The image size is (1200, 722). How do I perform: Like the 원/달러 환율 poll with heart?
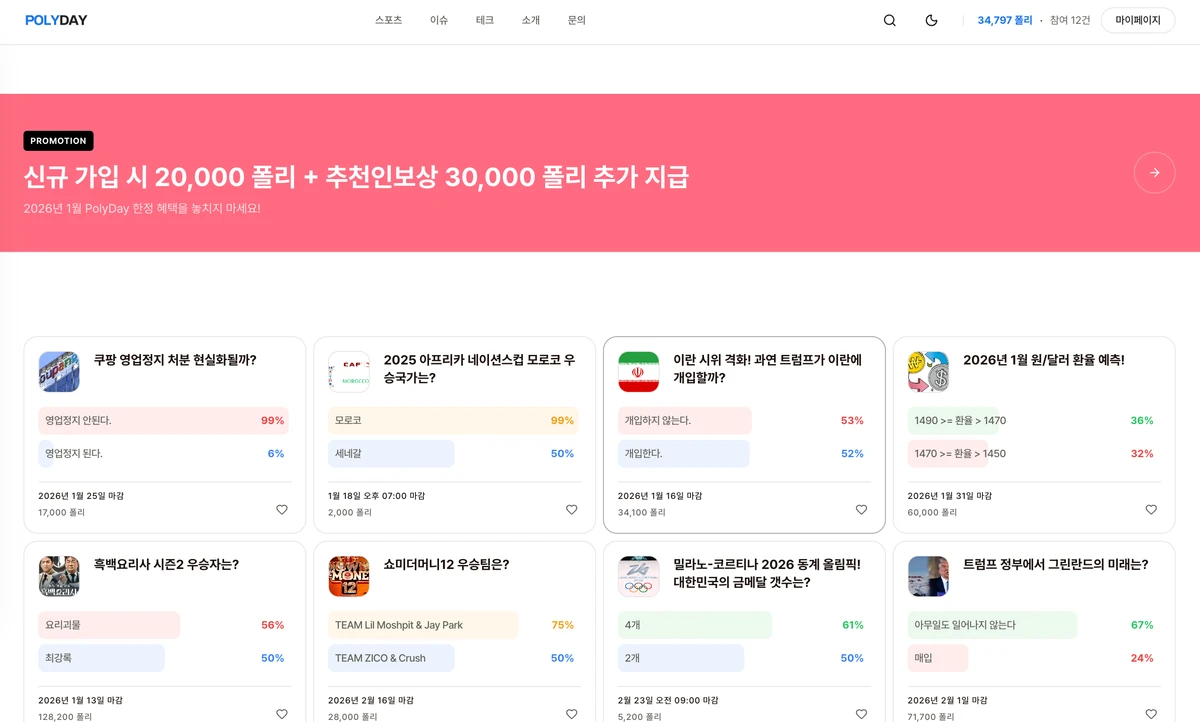pyautogui.click(x=1151, y=509)
